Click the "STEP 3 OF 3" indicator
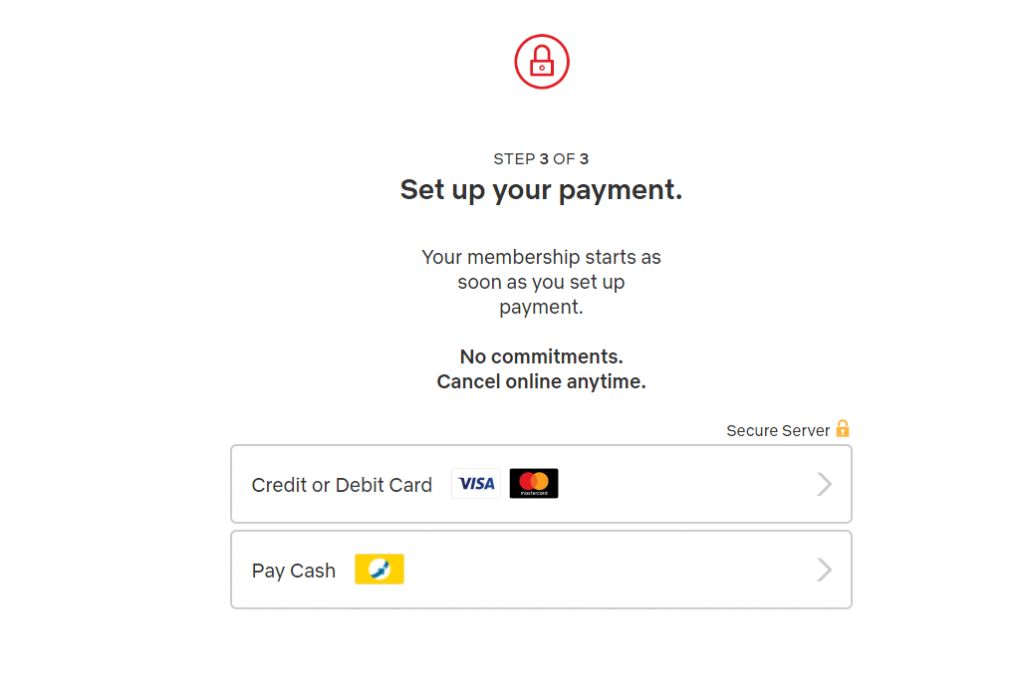This screenshot has height=696, width=1024. (541, 159)
